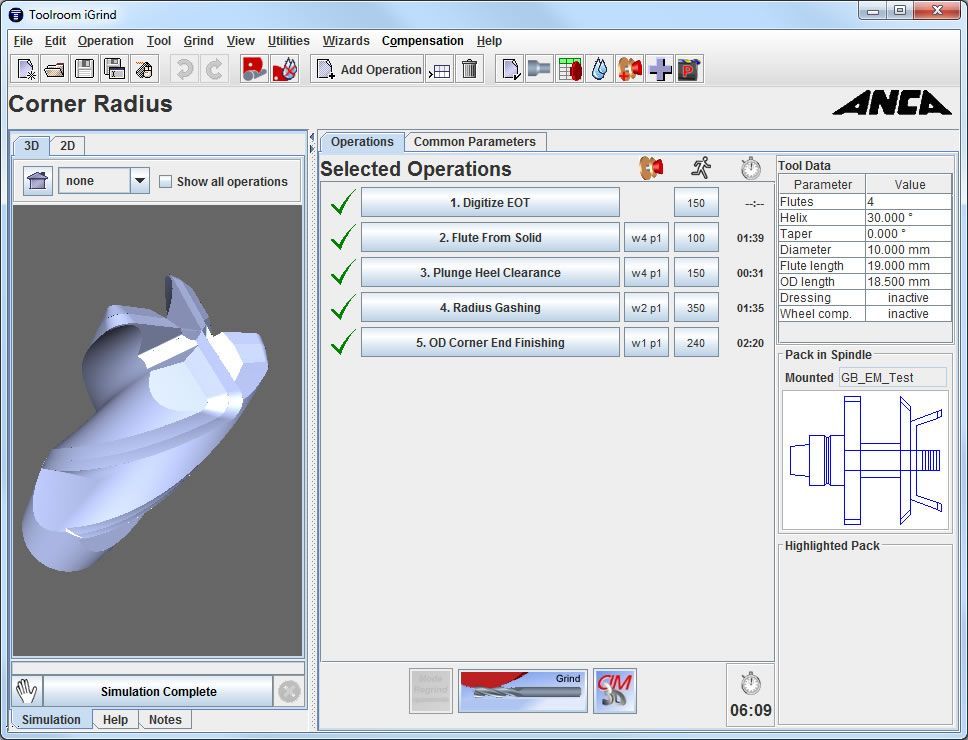Viewport: 968px width, 740px height.
Task: Click the Grind button with tool image
Action: click(523, 691)
